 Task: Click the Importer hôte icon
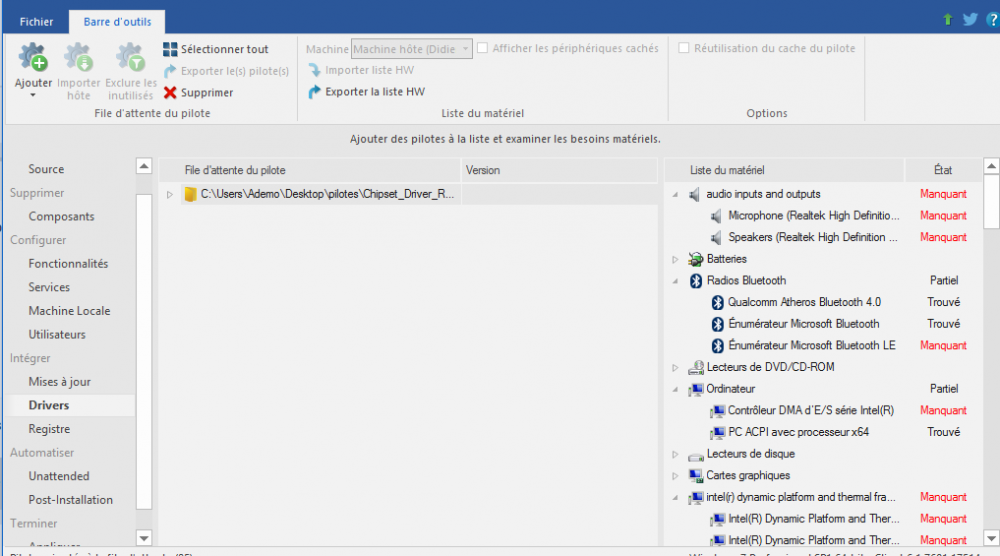point(79,58)
